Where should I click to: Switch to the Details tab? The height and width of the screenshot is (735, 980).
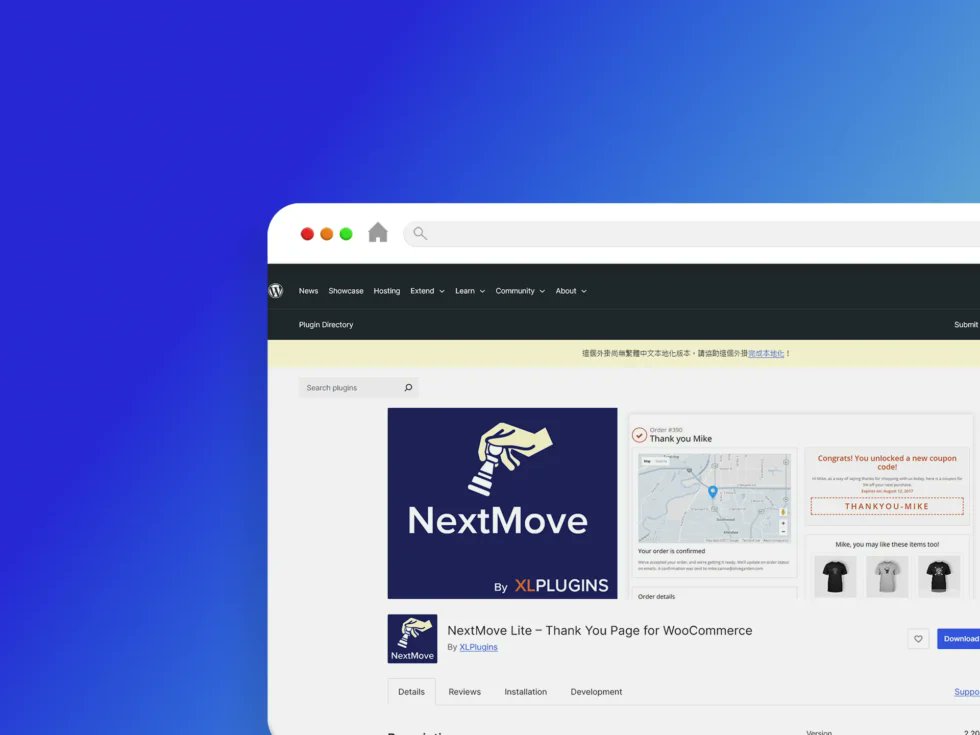411,692
